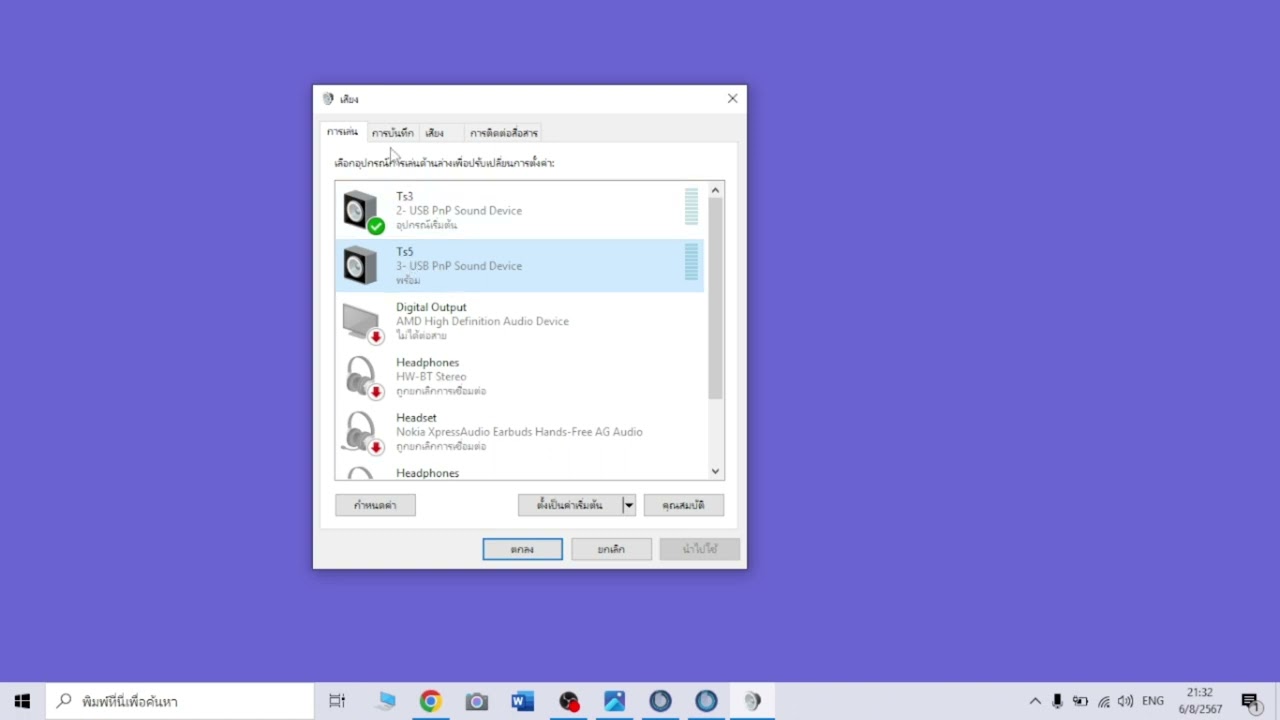Image resolution: width=1280 pixels, height=720 pixels.
Task: Open the battery status tray icon
Action: click(1080, 701)
